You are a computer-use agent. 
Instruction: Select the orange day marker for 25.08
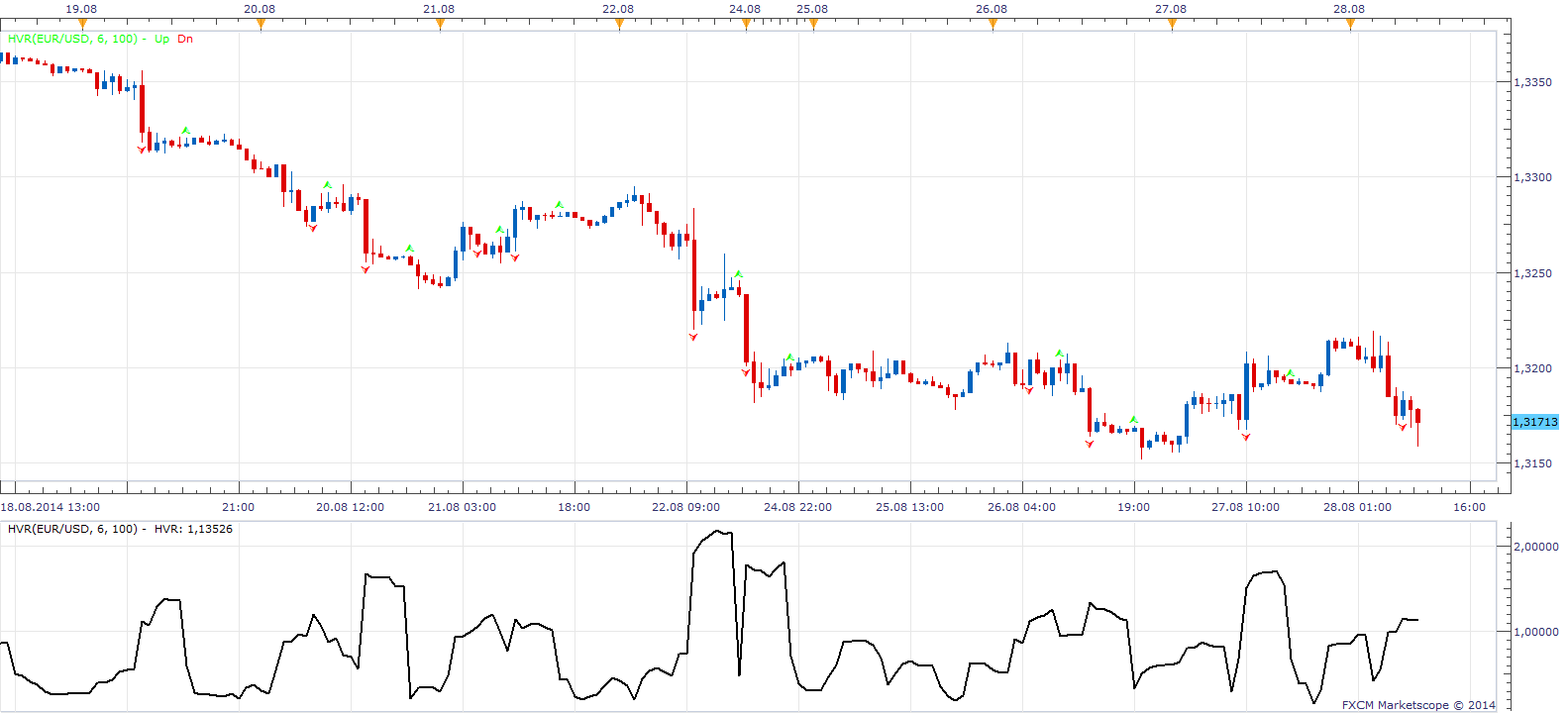(x=813, y=25)
